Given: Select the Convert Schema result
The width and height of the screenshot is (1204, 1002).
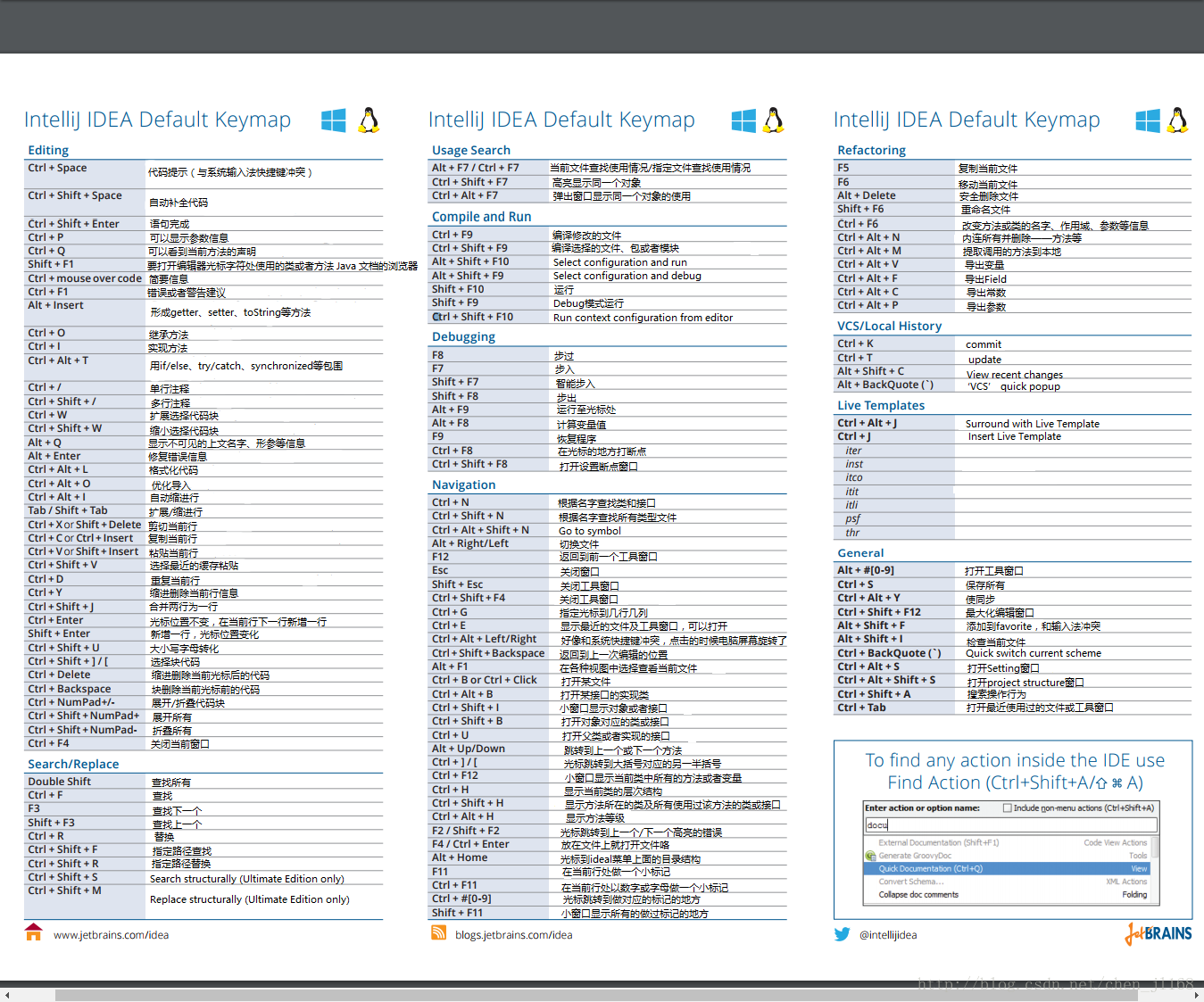Looking at the screenshot, I should pyautogui.click(x=1007, y=882).
